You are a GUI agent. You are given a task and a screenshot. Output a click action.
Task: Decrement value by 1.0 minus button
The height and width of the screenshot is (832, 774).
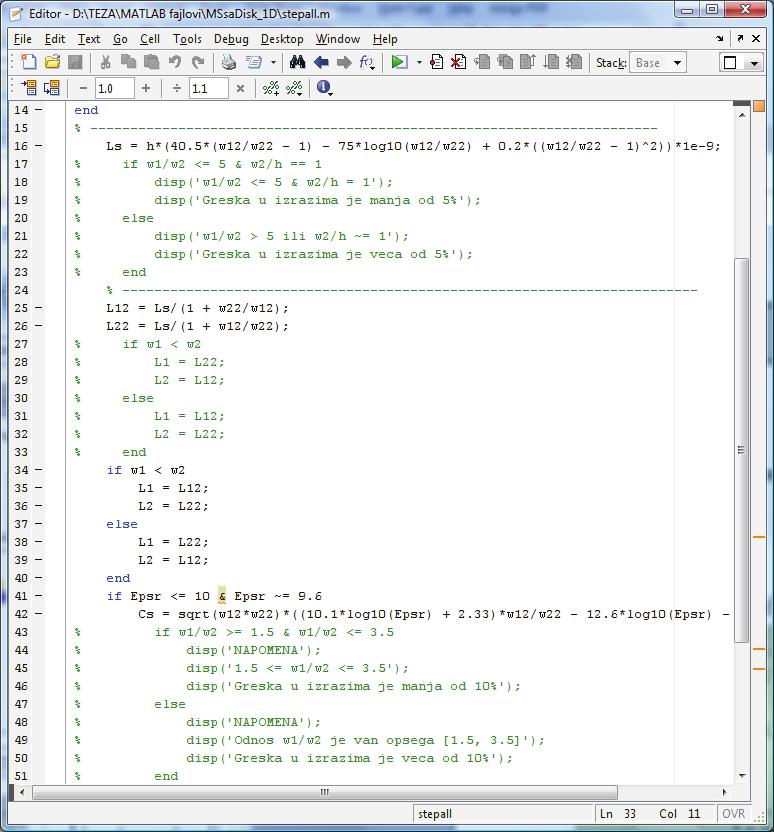pyautogui.click(x=83, y=88)
